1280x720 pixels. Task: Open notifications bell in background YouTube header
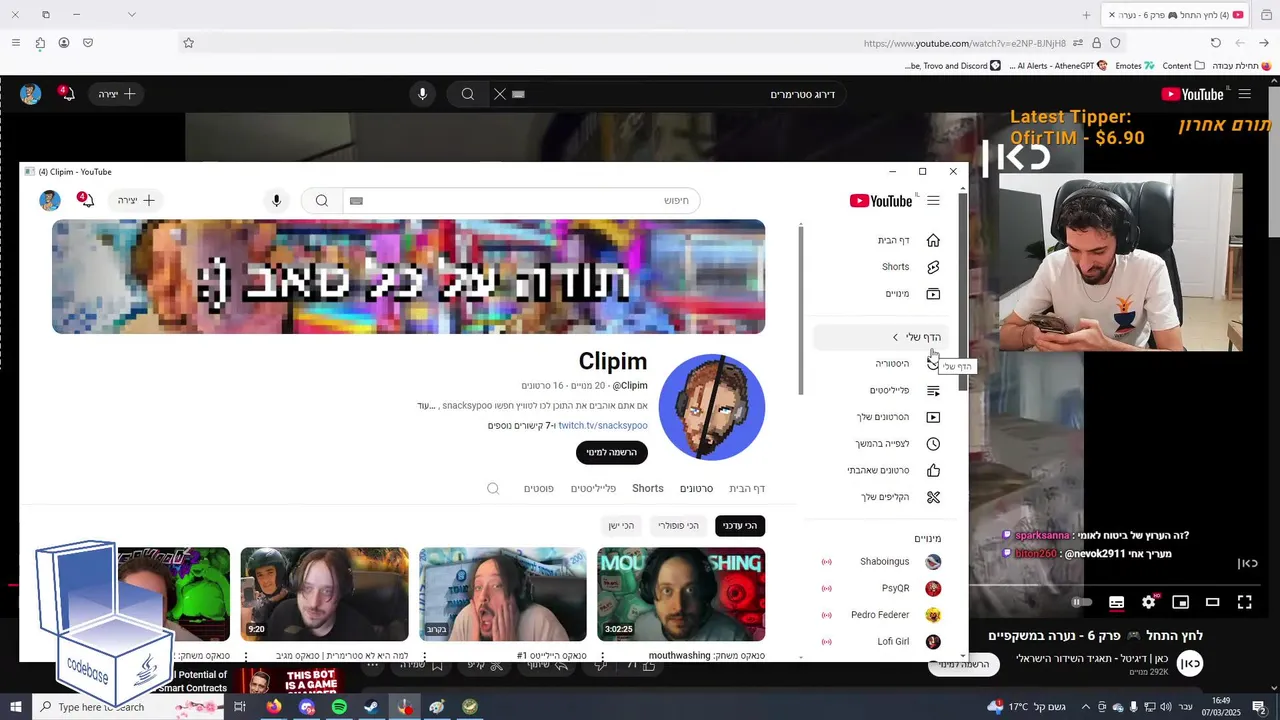click(67, 94)
